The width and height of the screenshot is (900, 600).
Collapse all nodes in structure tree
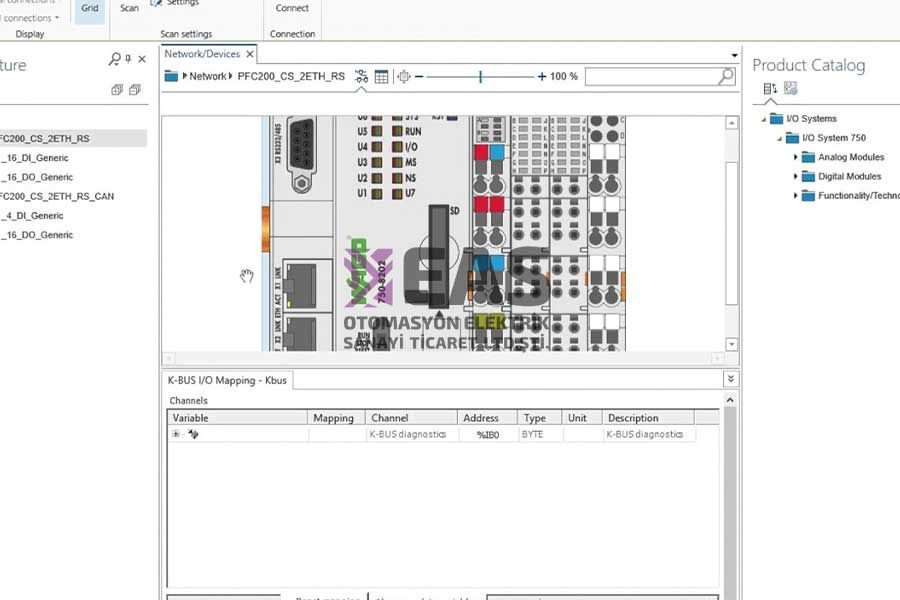pyautogui.click(x=135, y=90)
